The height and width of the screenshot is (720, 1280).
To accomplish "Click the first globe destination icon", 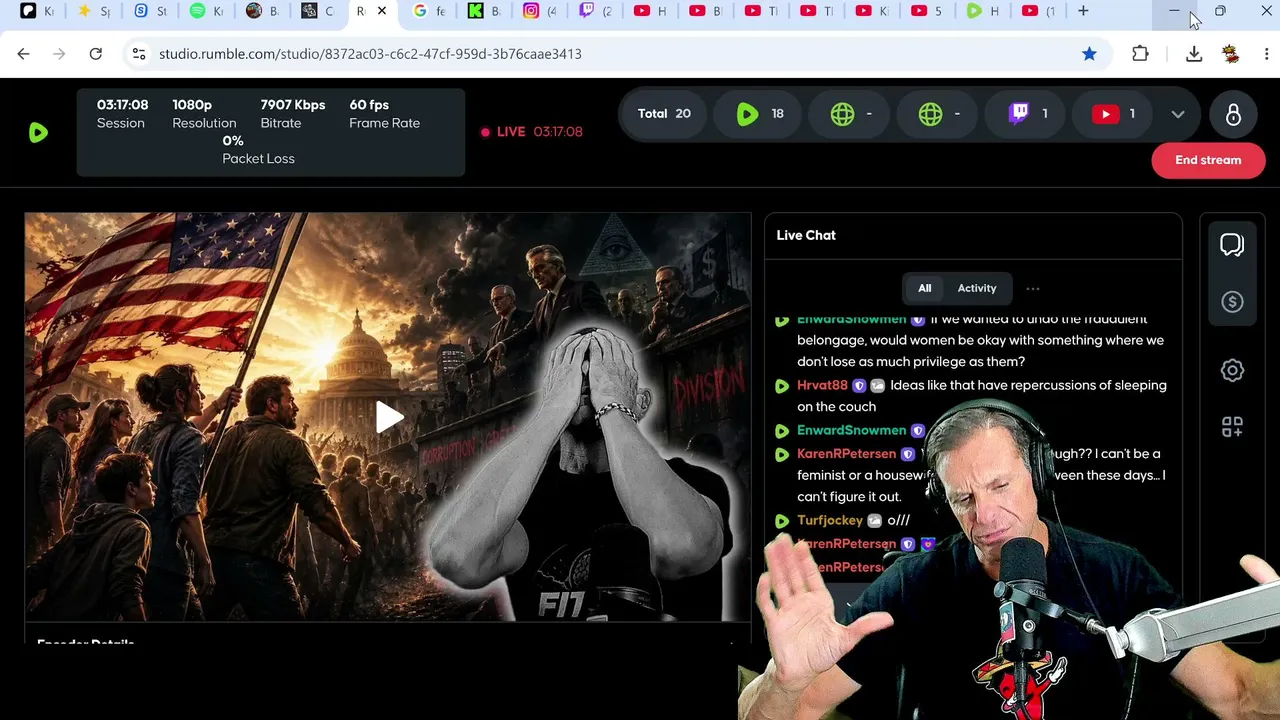I will 843,114.
